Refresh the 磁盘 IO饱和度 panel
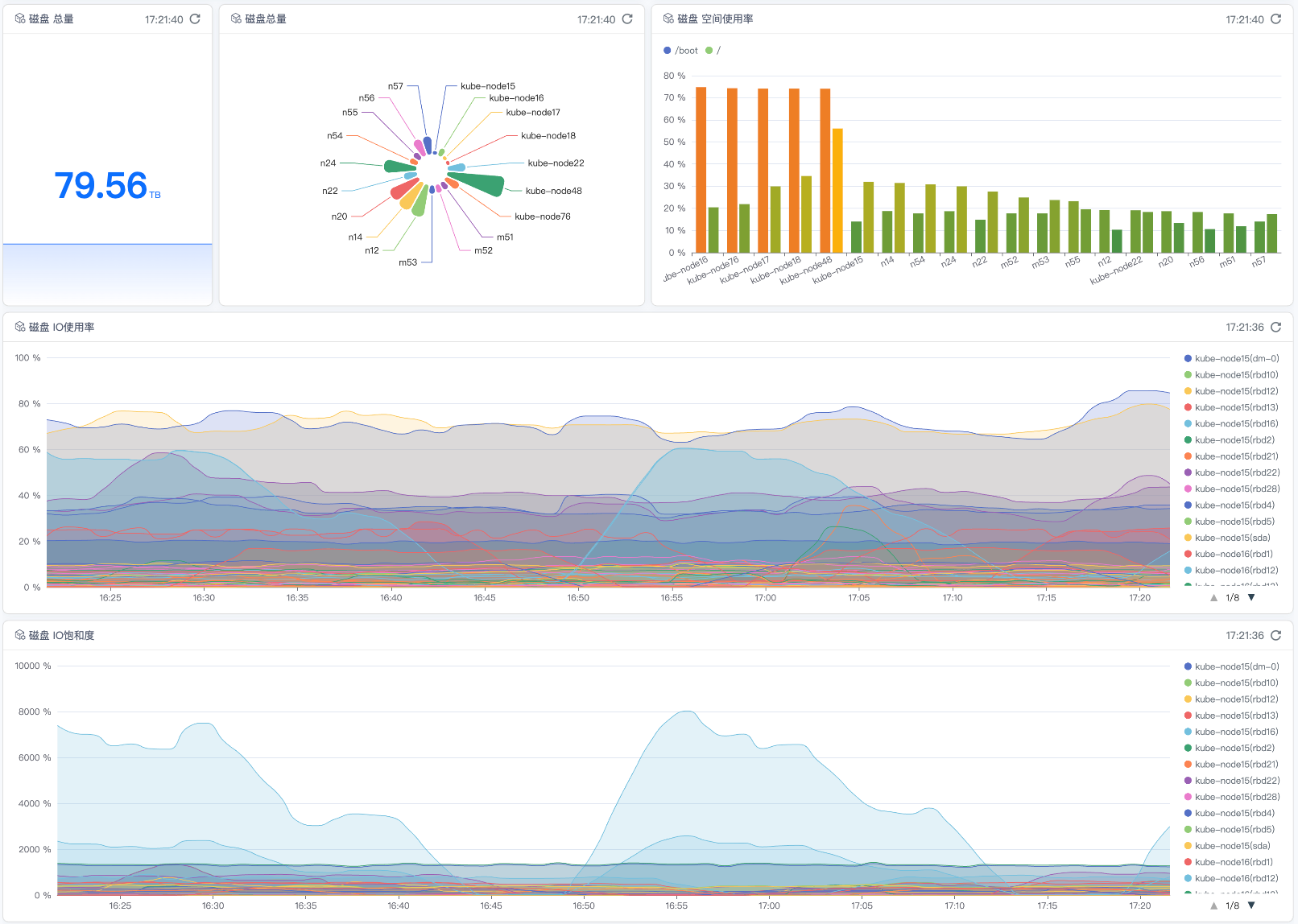Screen dimensions: 1298x924 point(1275,636)
